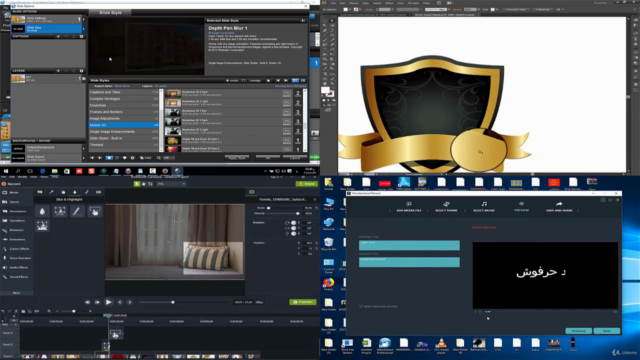The height and width of the screenshot is (360, 640).
Task: Add a new caption in ProShow Captions header
Action: pyautogui.click(x=58, y=36)
